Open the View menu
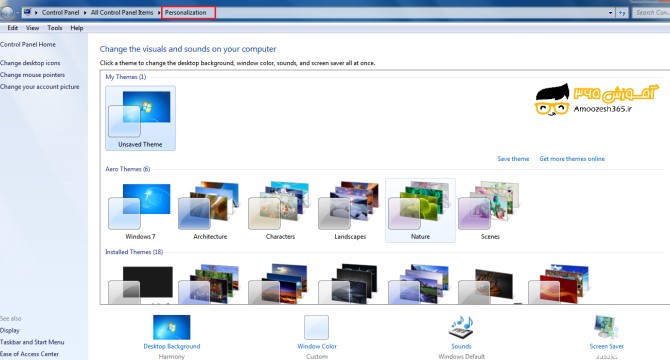 click(32, 28)
